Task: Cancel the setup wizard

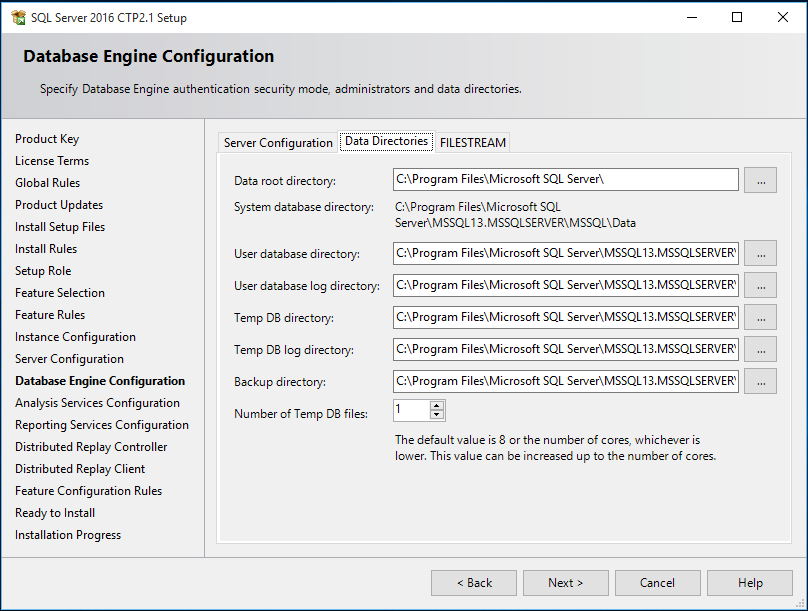Action: (x=658, y=583)
